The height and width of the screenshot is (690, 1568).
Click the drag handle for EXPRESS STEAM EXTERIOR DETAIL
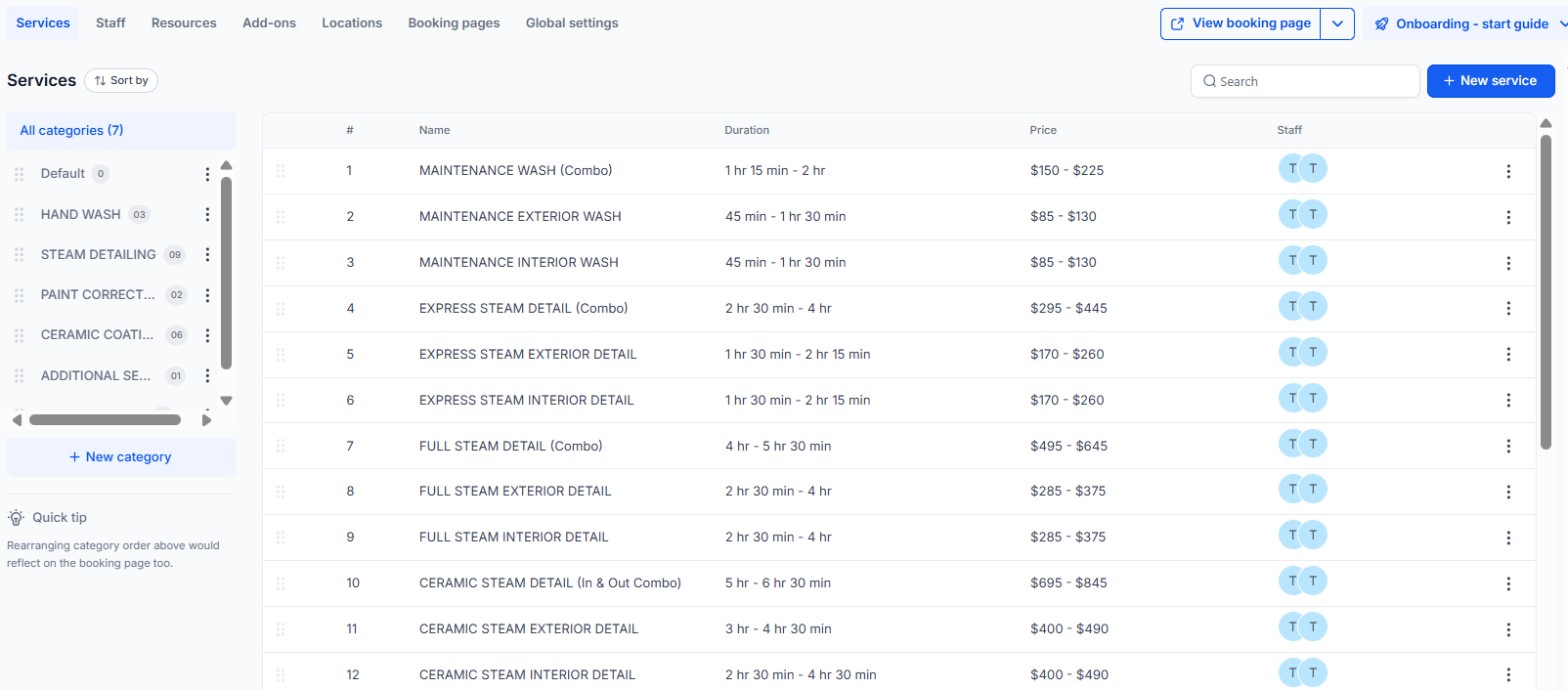pos(280,354)
